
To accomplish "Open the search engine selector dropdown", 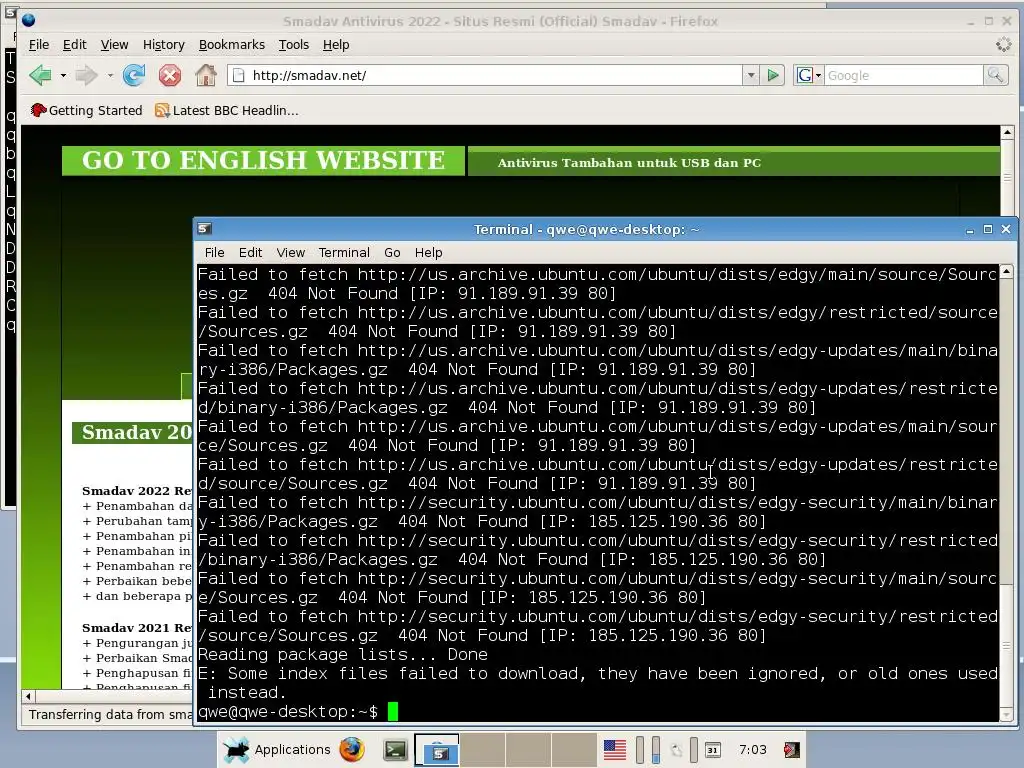I will tap(809, 75).
